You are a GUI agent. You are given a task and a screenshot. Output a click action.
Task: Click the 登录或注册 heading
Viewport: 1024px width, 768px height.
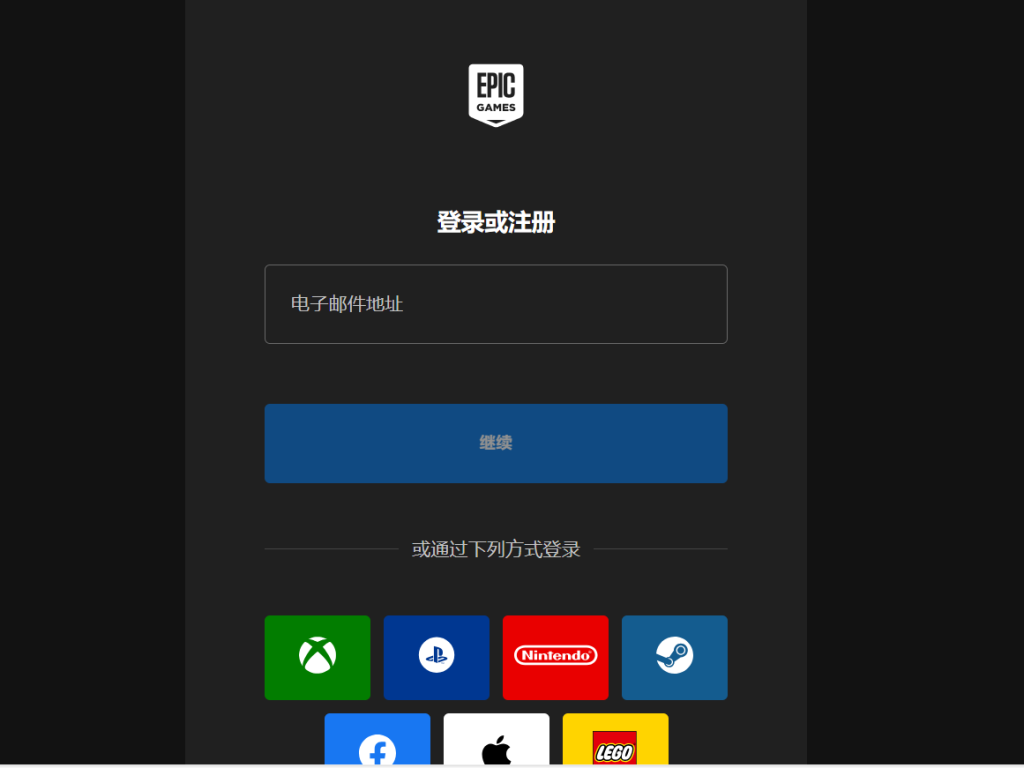pyautogui.click(x=496, y=222)
